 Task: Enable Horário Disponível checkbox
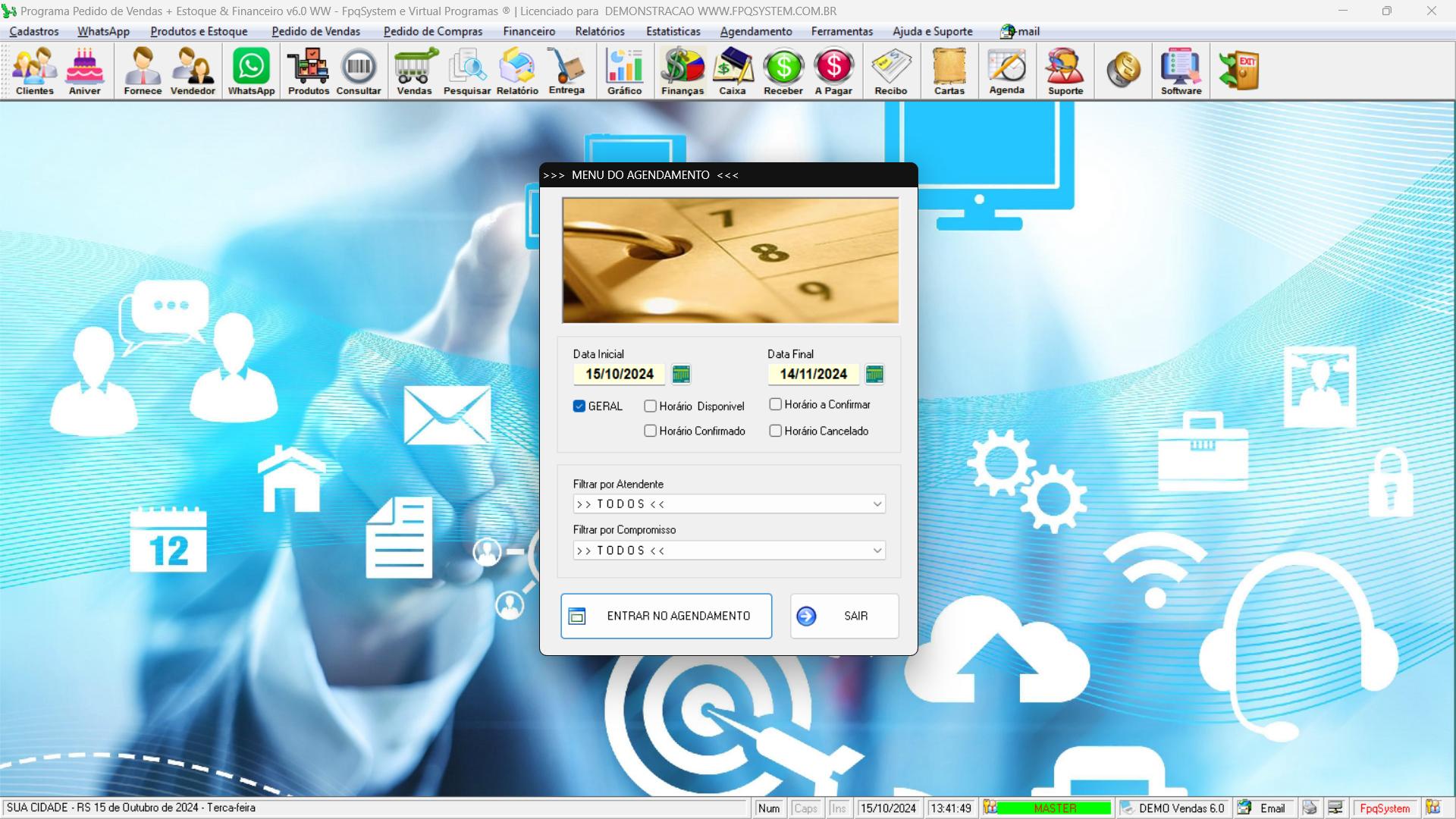[x=651, y=405]
